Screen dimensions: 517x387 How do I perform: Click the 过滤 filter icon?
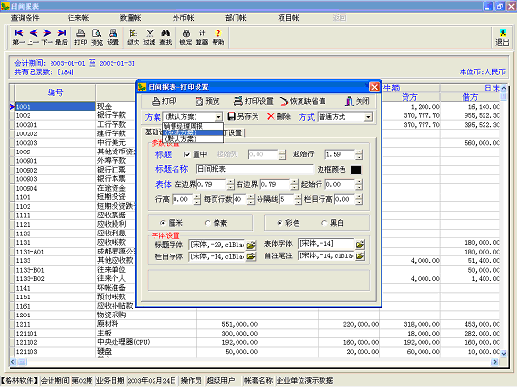tap(149, 37)
